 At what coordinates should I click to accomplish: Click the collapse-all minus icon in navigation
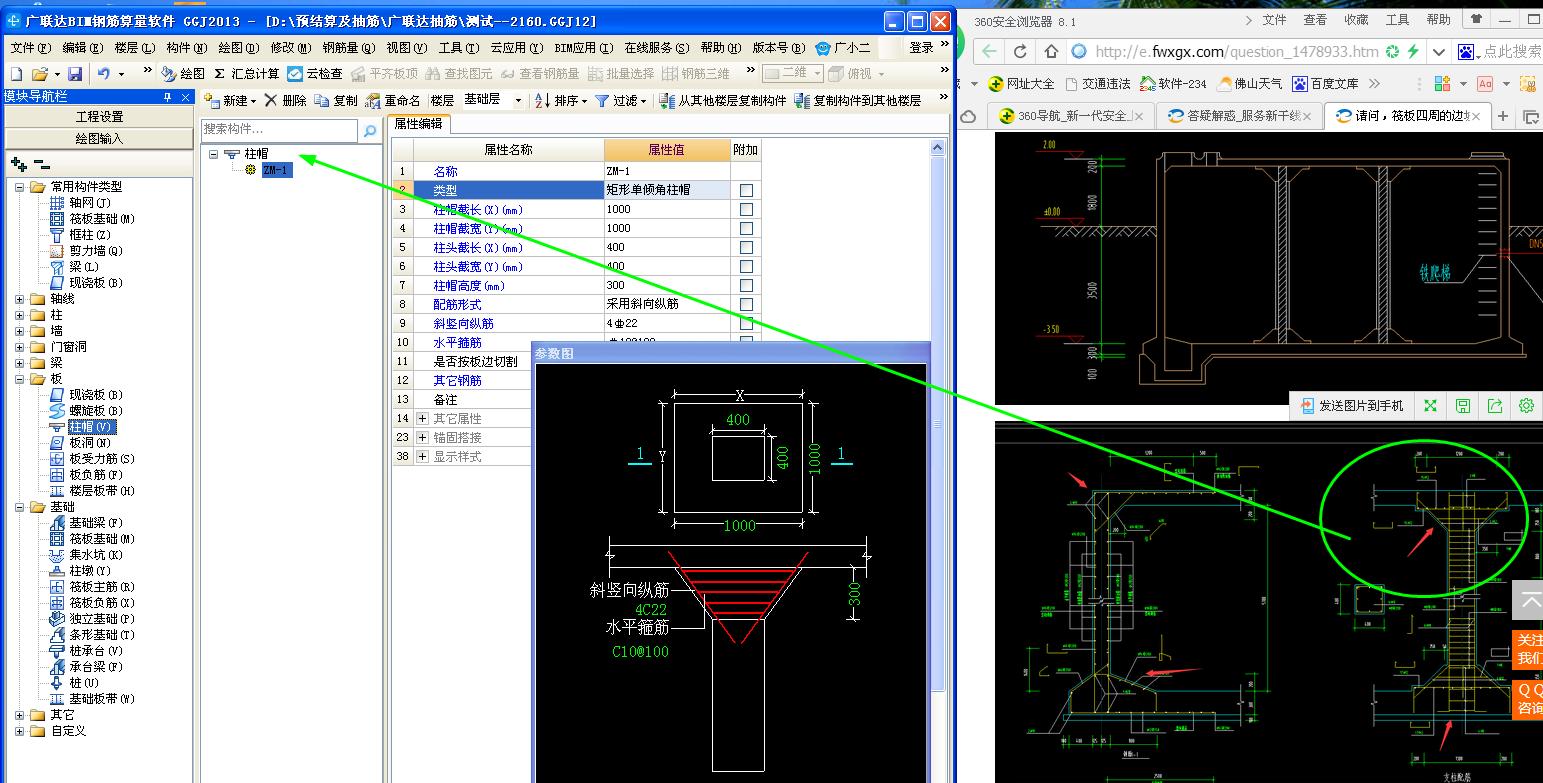[x=41, y=164]
